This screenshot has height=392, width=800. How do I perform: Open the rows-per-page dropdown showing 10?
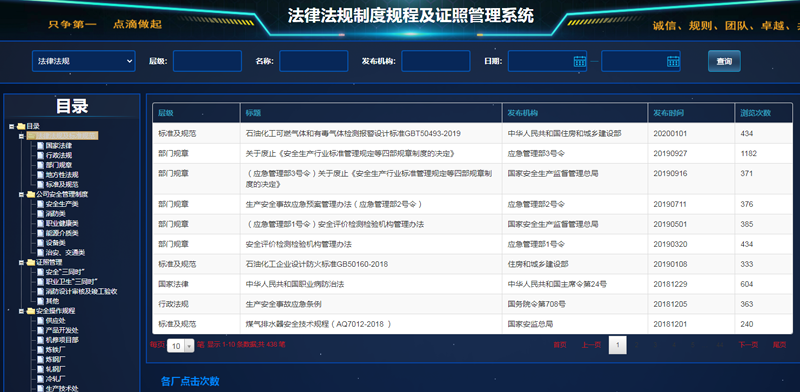point(181,346)
